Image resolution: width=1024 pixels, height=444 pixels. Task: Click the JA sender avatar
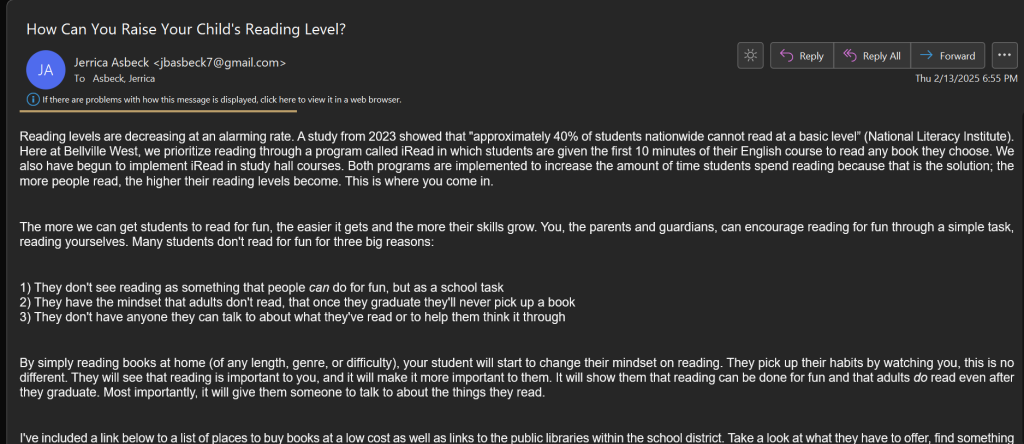(46, 70)
